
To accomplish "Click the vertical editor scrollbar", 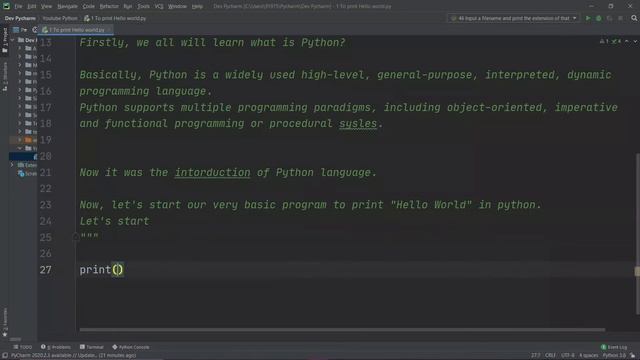I will pos(637,233).
